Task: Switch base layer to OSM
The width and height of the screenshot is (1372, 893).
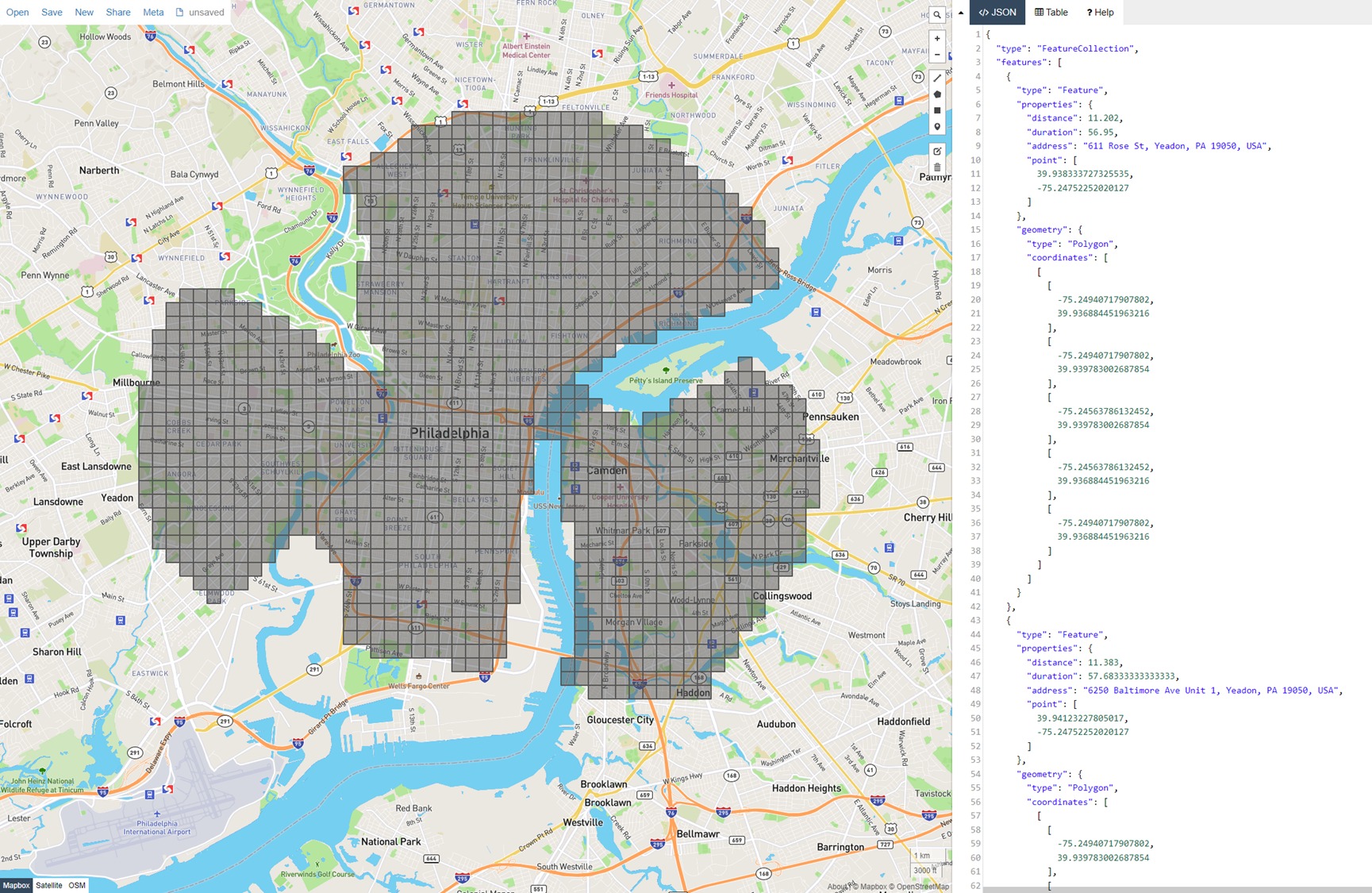Action: coord(77,885)
